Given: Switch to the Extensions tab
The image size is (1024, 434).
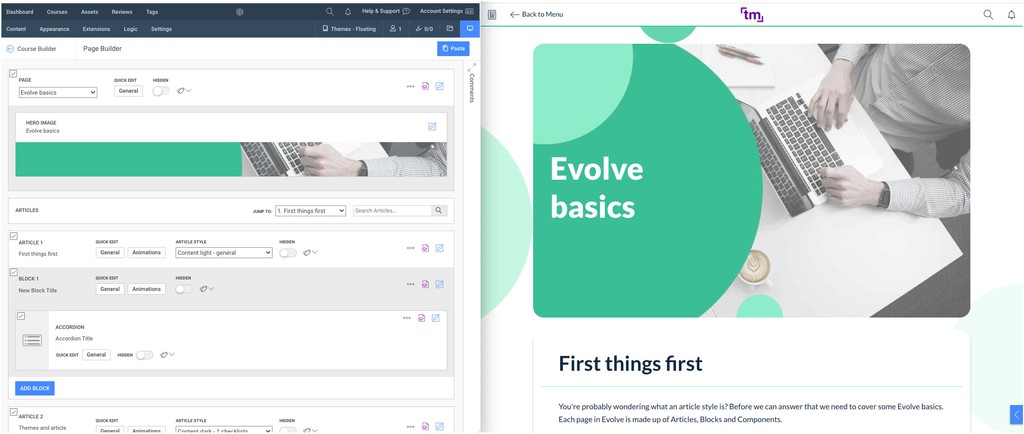Looking at the screenshot, I should coord(97,29).
